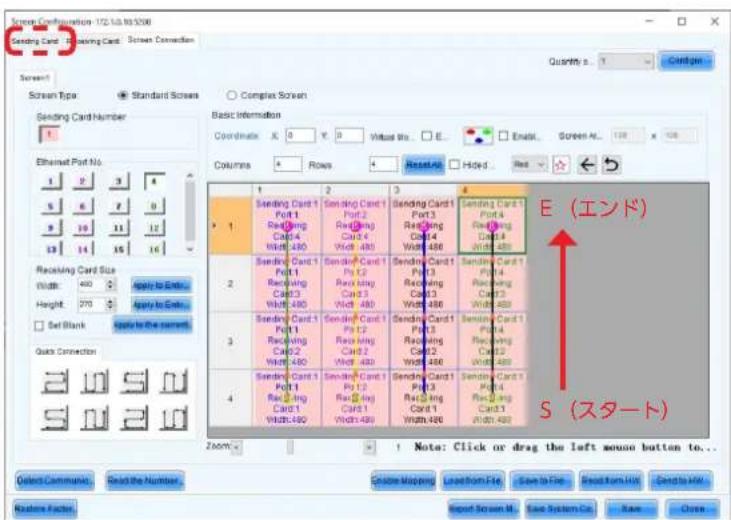
Task: Select Ethernet port number 1
Action: pos(51,181)
